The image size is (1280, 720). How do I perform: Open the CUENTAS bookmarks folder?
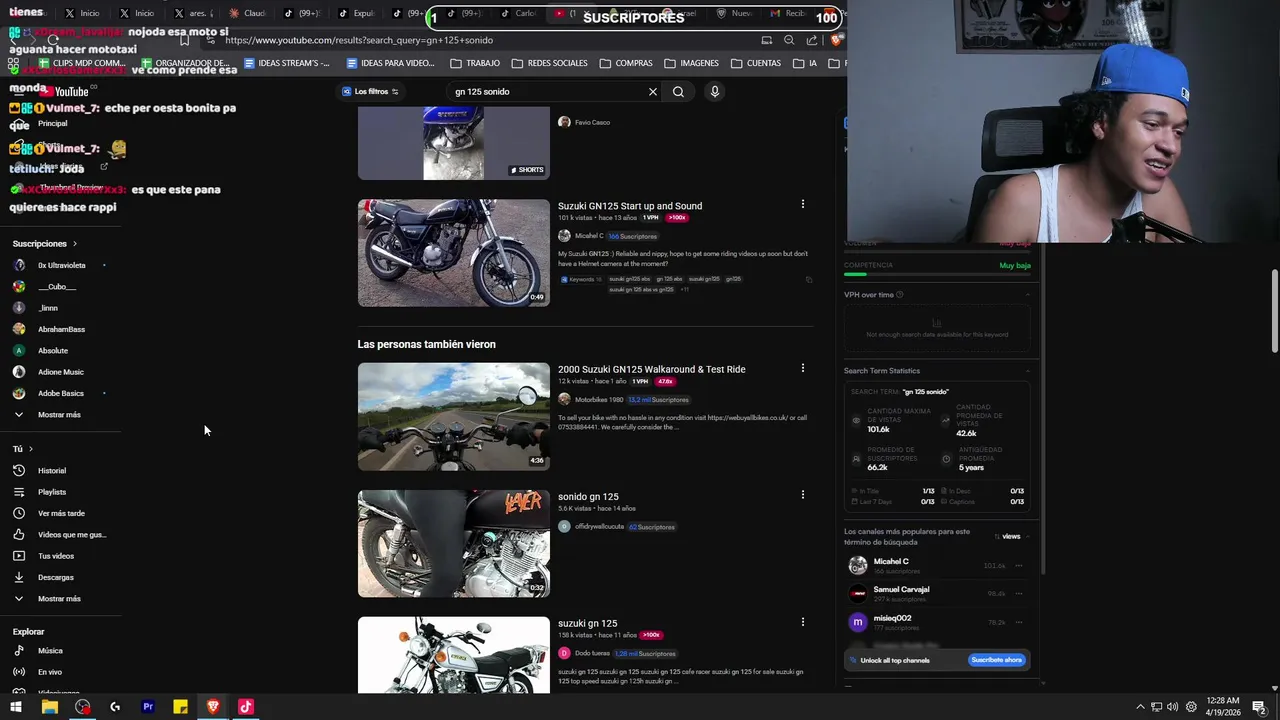tap(756, 63)
